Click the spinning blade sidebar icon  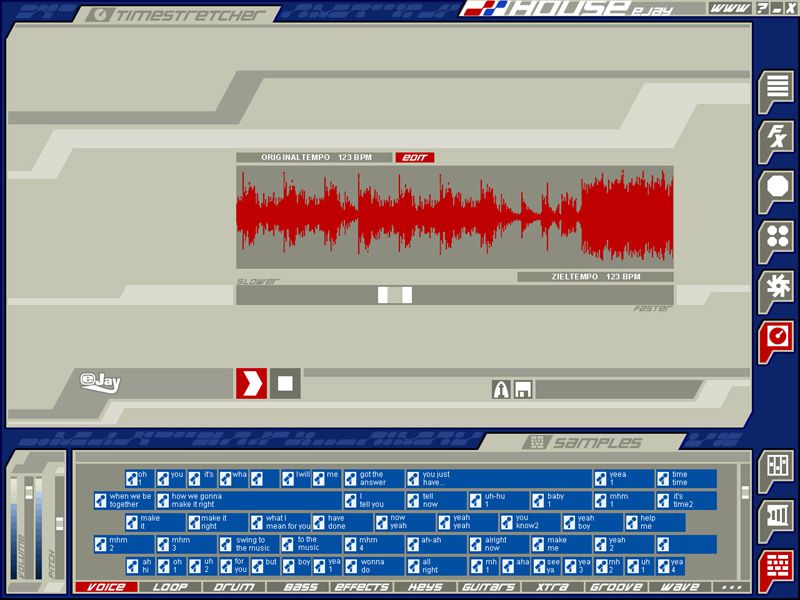click(776, 288)
